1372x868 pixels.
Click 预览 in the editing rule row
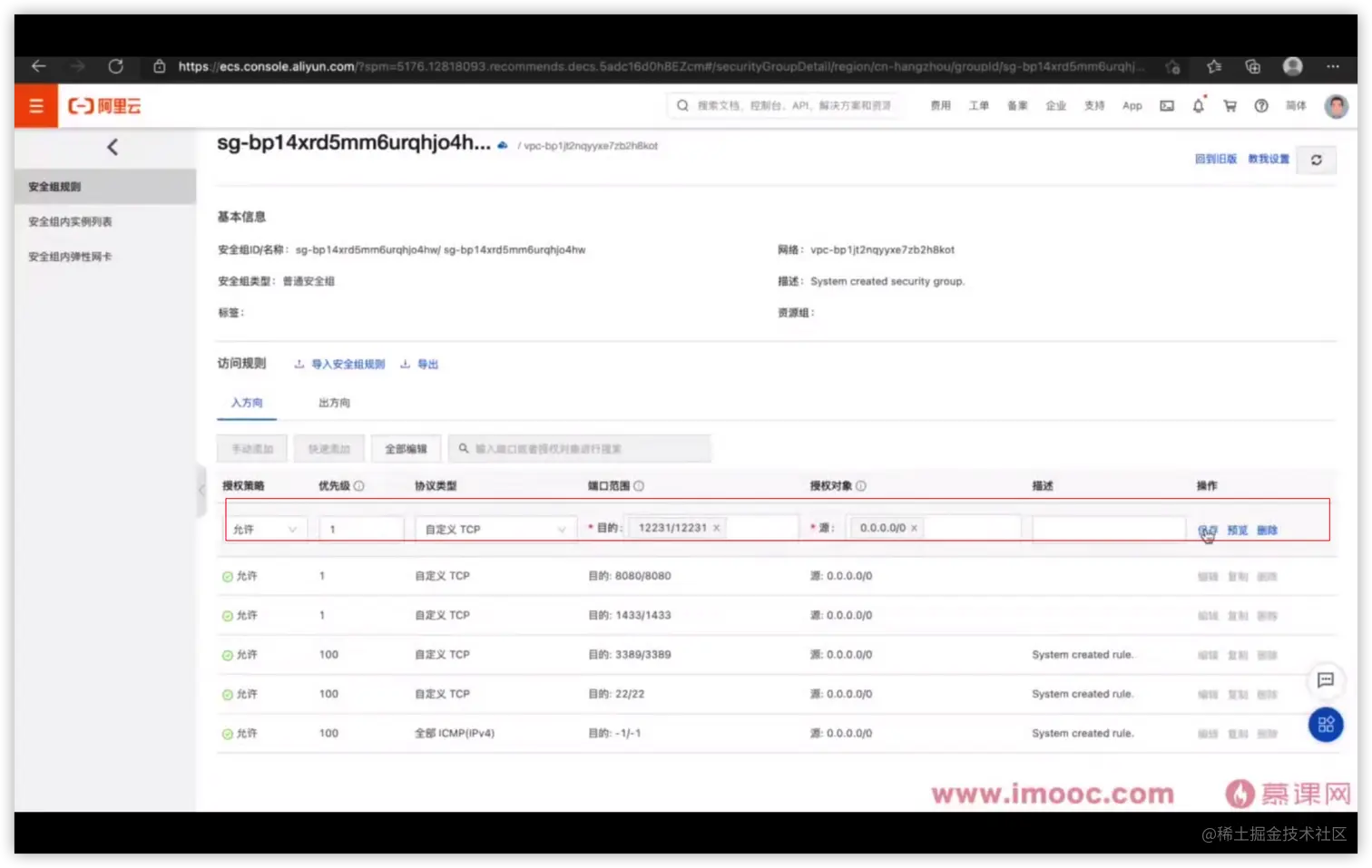point(1238,531)
